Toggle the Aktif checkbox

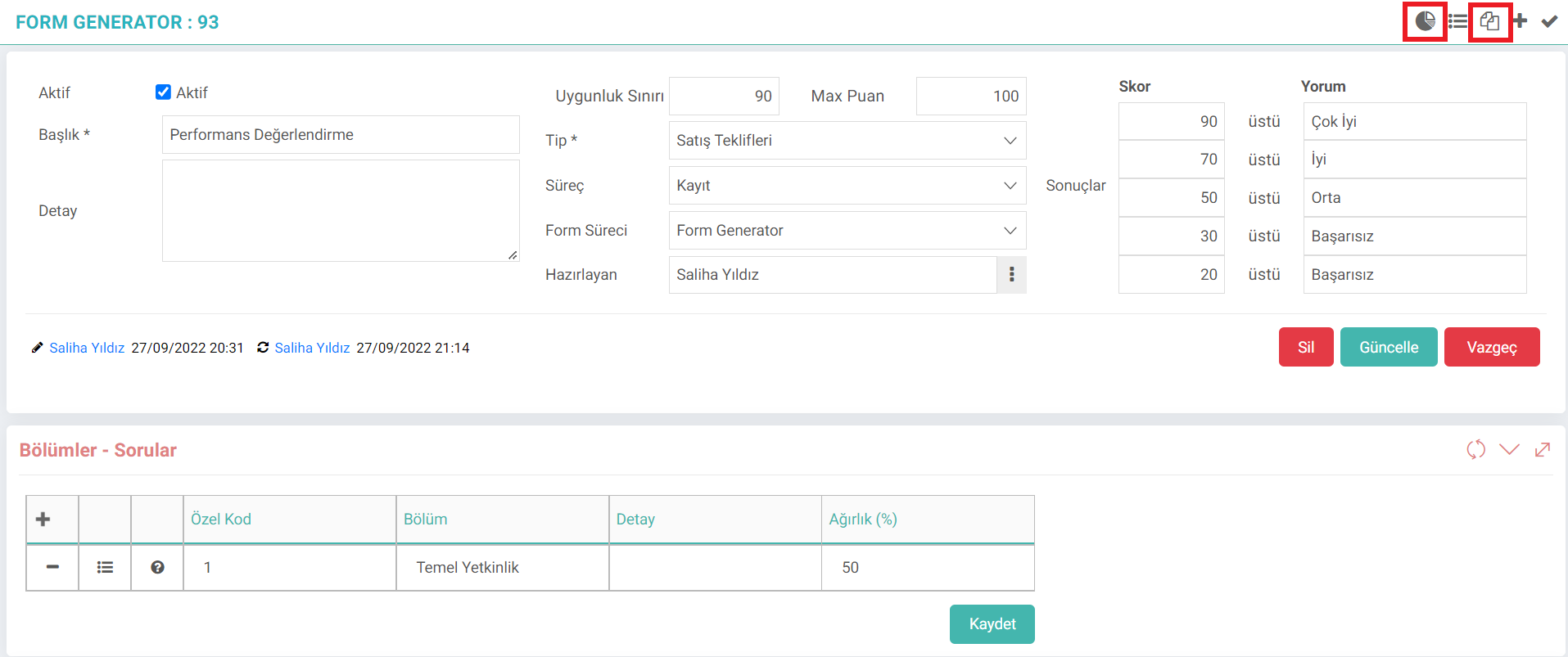click(x=163, y=92)
